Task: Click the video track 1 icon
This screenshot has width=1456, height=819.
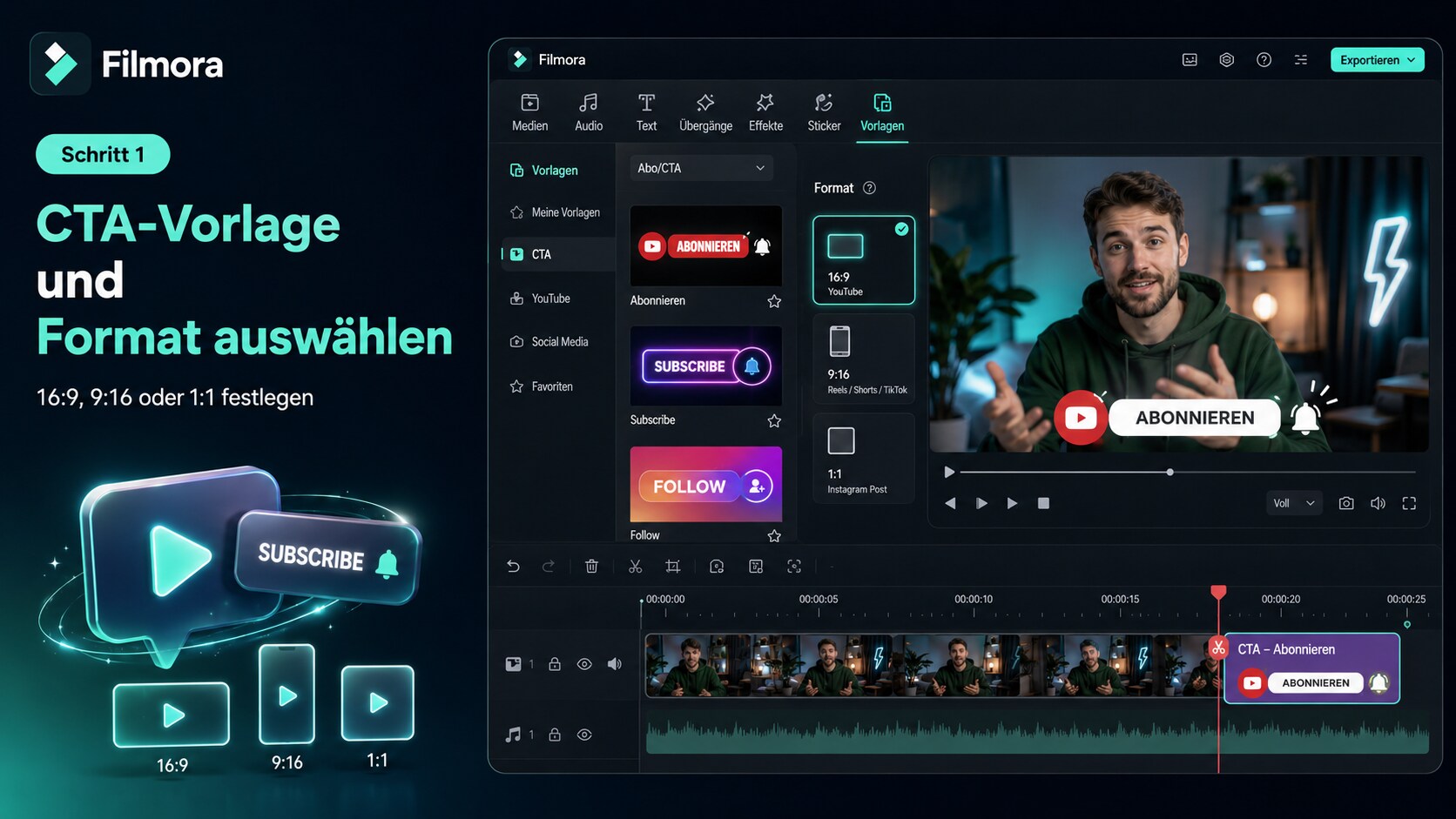Action: [513, 664]
